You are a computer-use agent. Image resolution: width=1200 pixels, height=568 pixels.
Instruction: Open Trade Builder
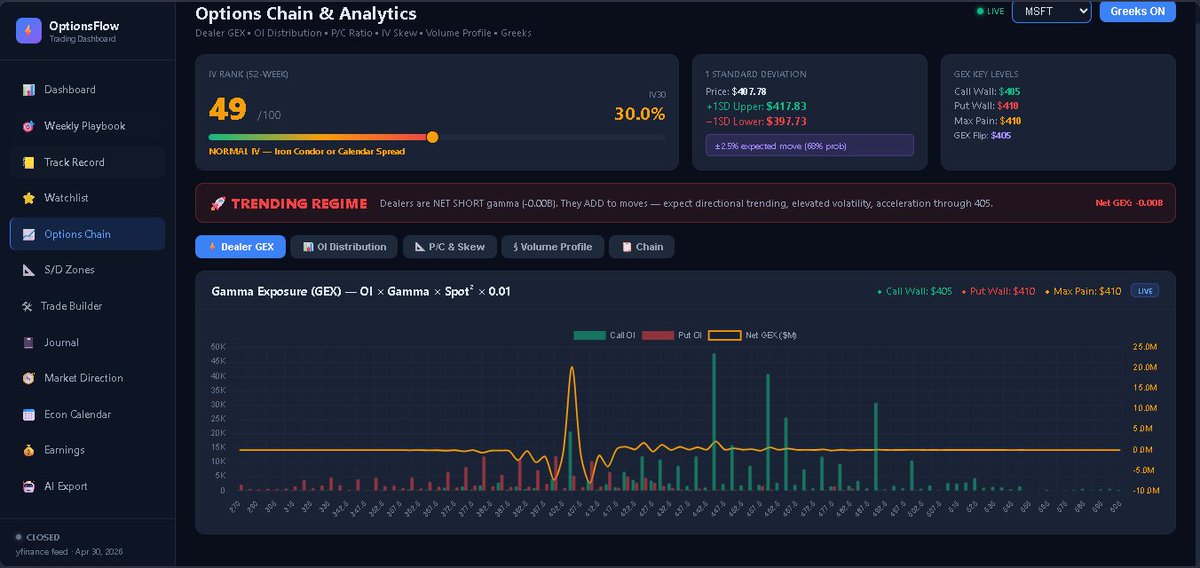[x=87, y=306]
